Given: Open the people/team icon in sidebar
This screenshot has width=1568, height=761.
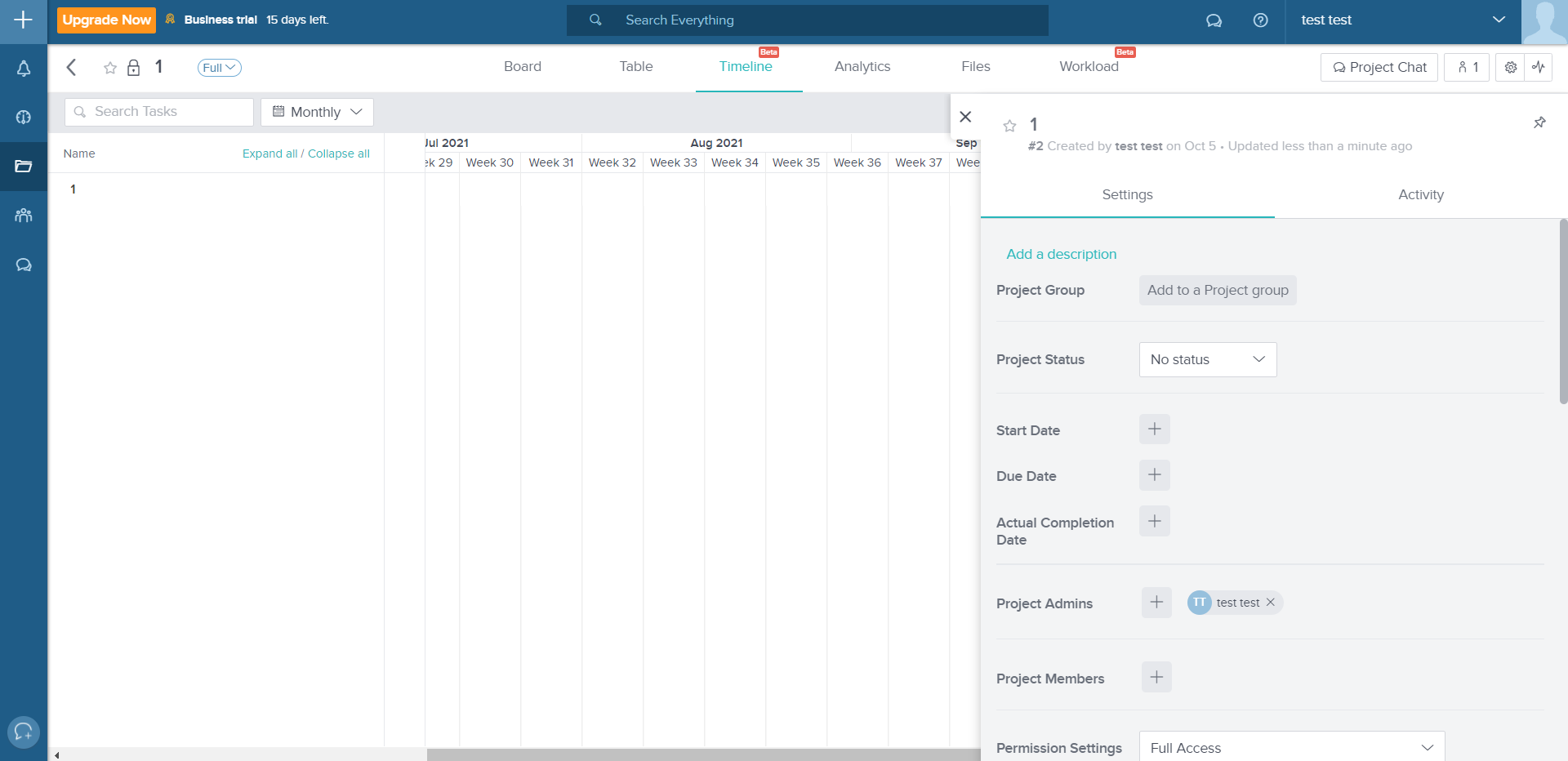Looking at the screenshot, I should tap(24, 216).
